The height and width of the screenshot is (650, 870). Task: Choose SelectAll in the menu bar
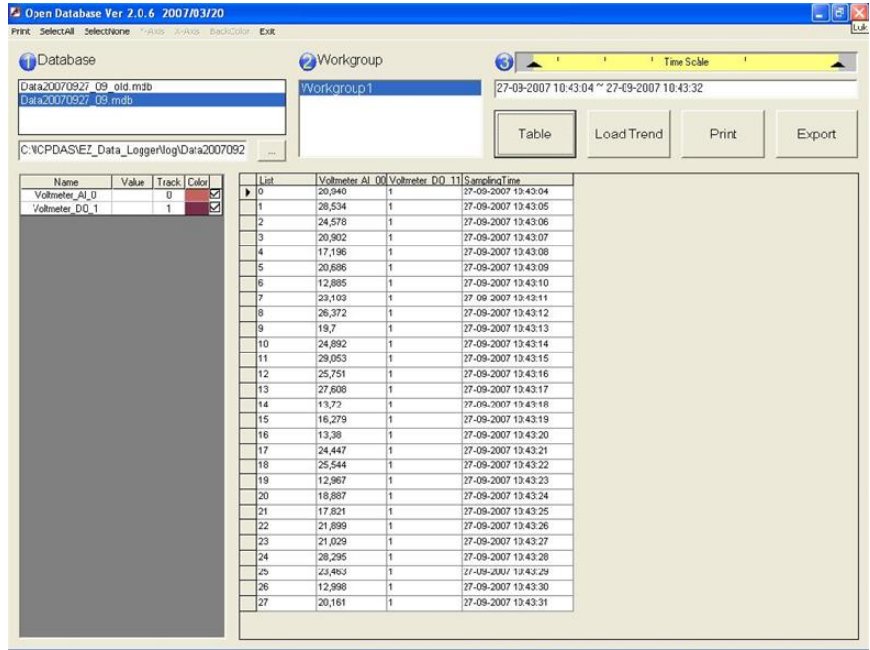point(59,31)
